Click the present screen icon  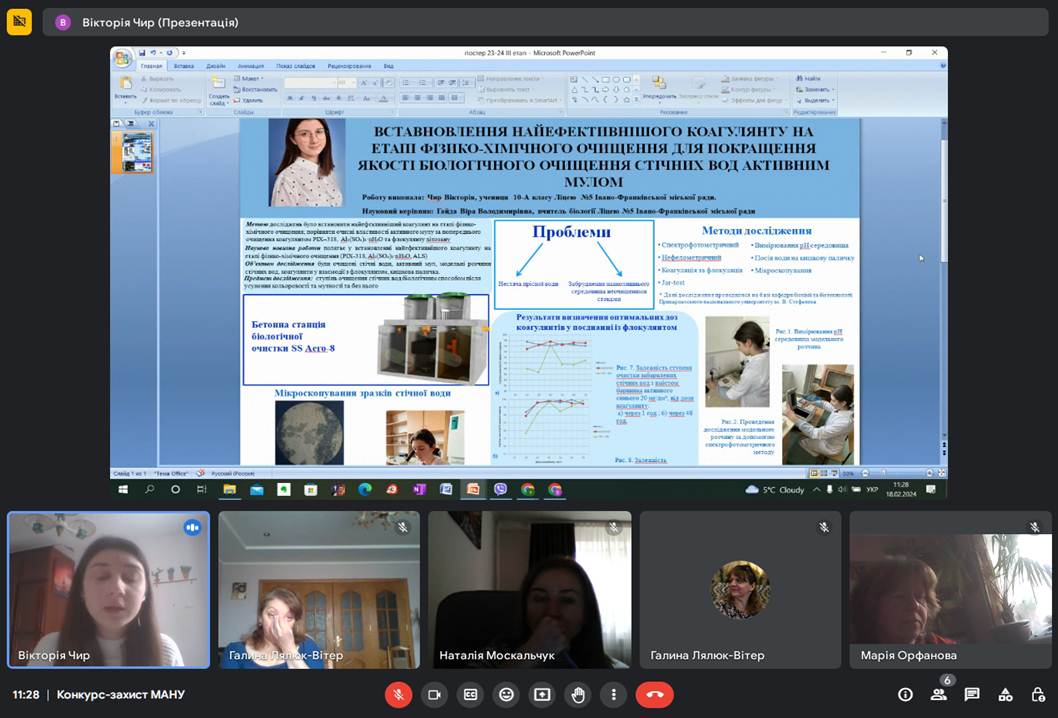542,694
